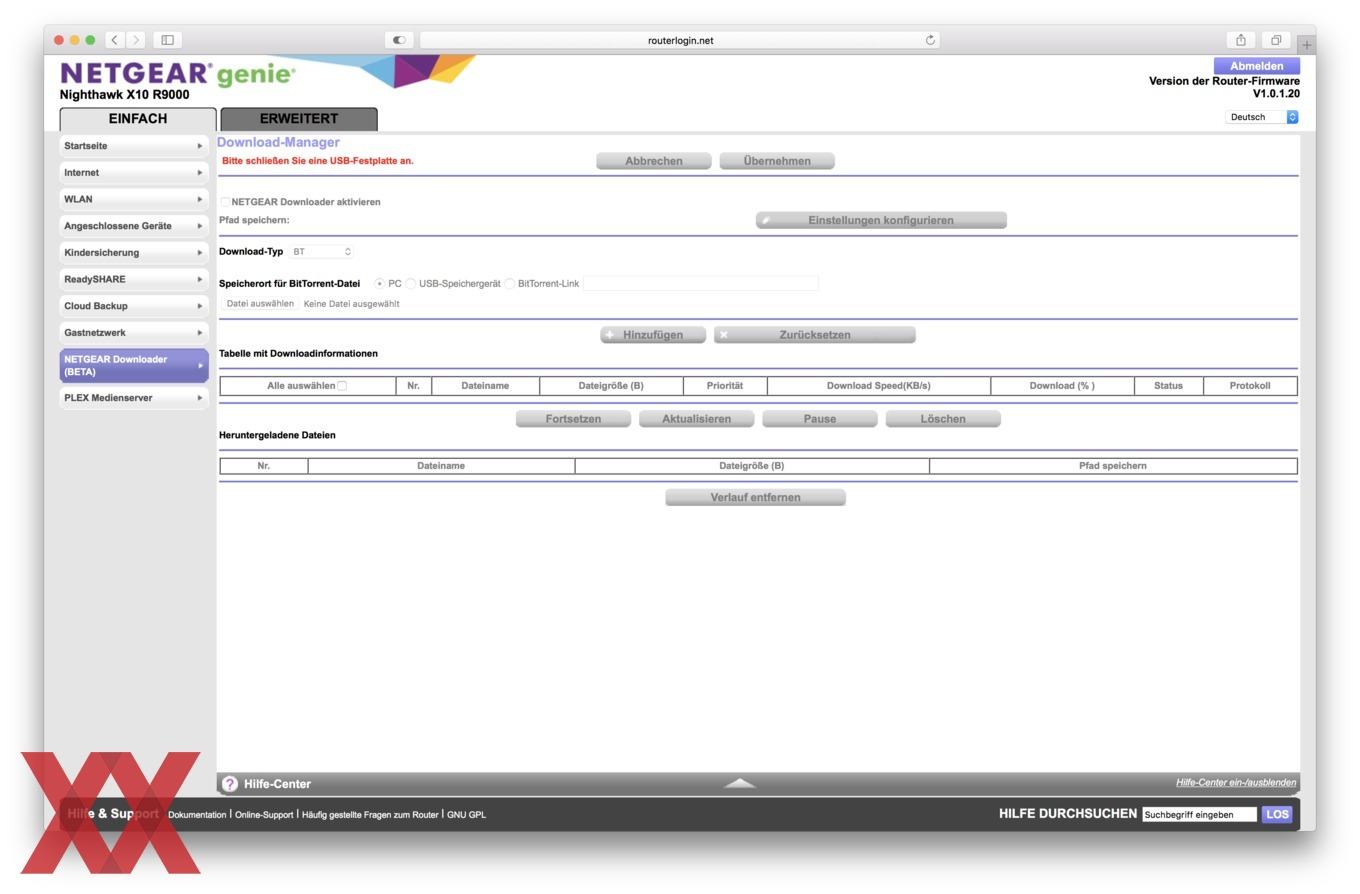Open the Safari share menu
Image resolution: width=1360 pixels, height=894 pixels.
coord(1240,40)
